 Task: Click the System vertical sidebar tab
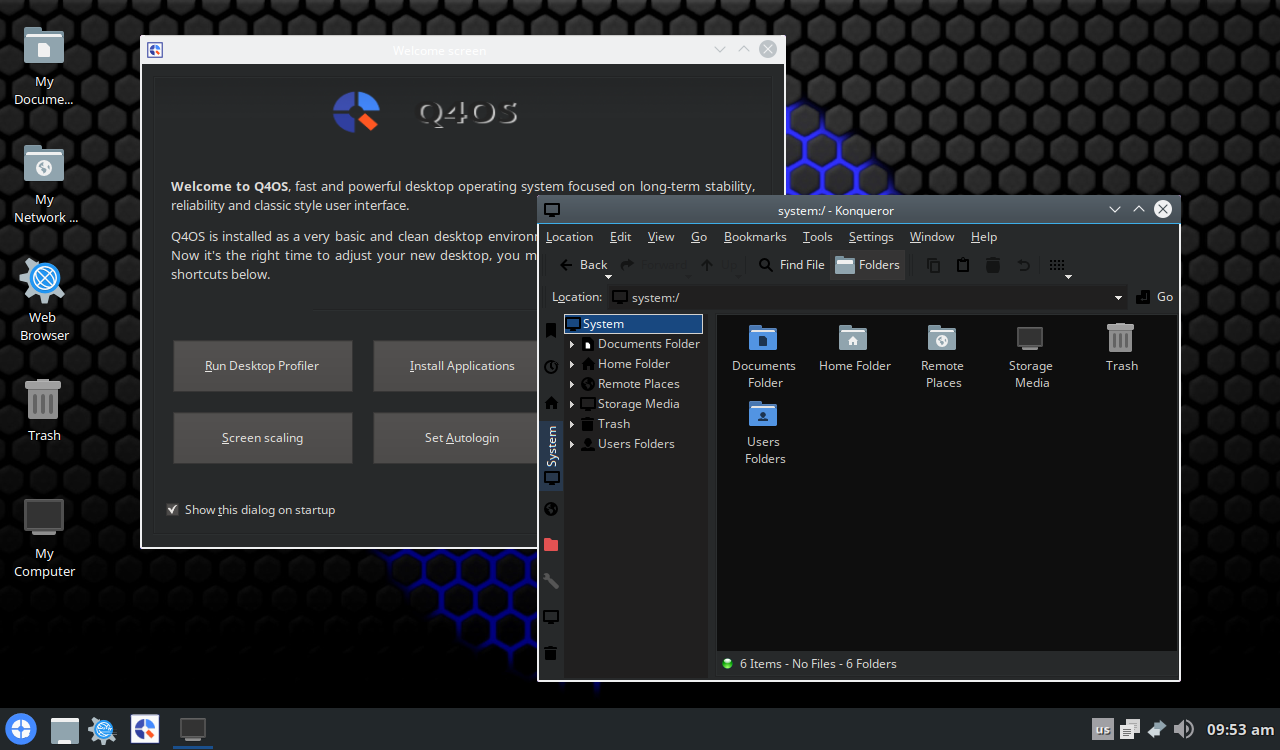click(551, 456)
